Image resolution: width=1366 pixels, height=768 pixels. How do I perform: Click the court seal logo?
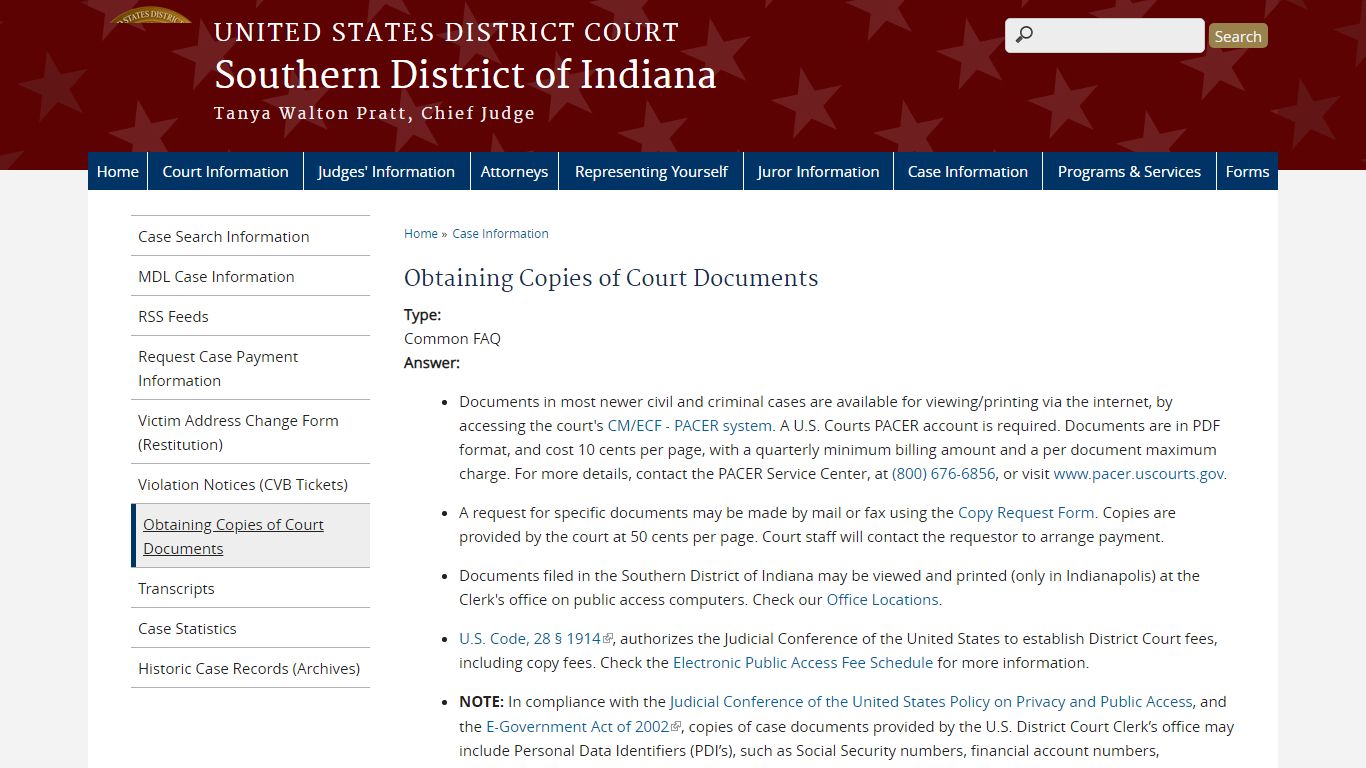pyautogui.click(x=150, y=15)
